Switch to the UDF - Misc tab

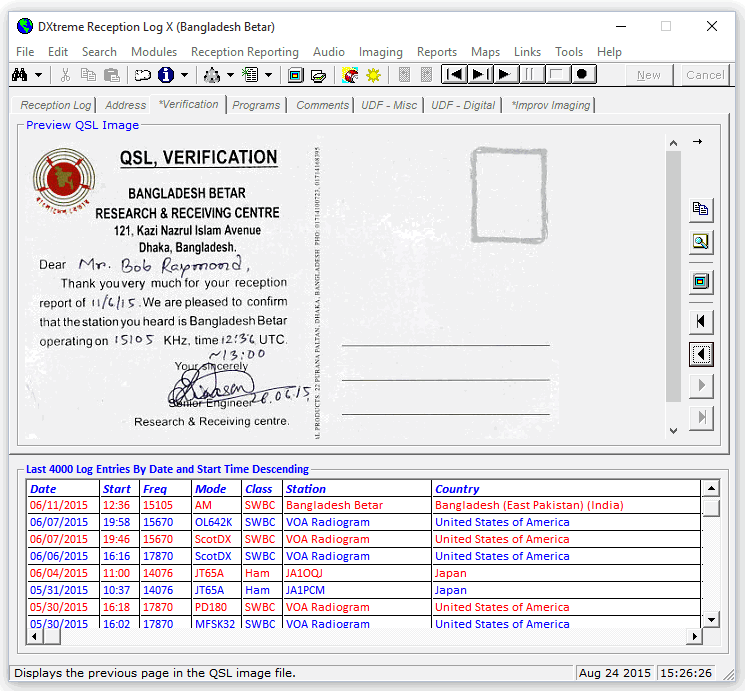[x=389, y=105]
